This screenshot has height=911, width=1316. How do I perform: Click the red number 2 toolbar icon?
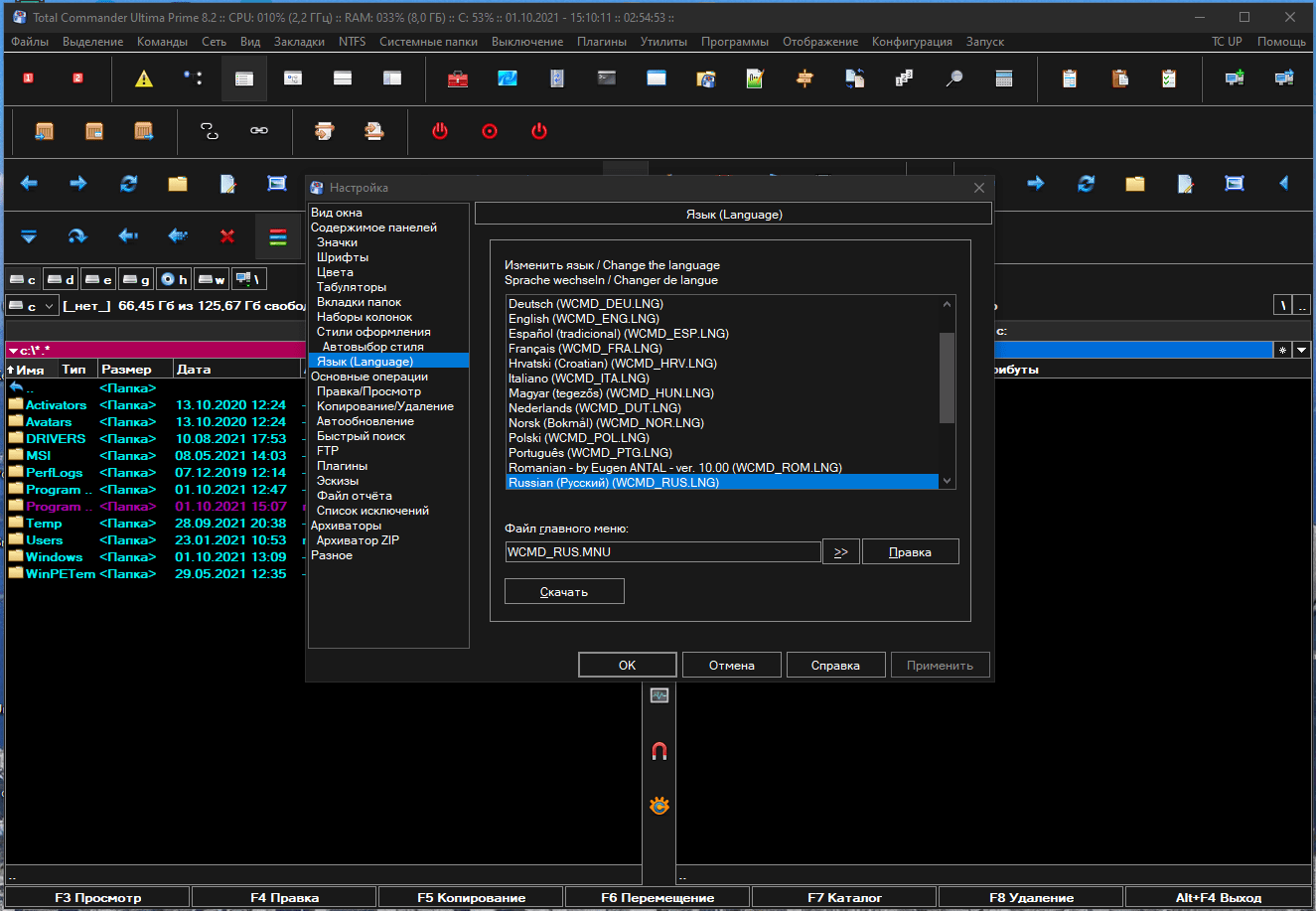coord(78,78)
